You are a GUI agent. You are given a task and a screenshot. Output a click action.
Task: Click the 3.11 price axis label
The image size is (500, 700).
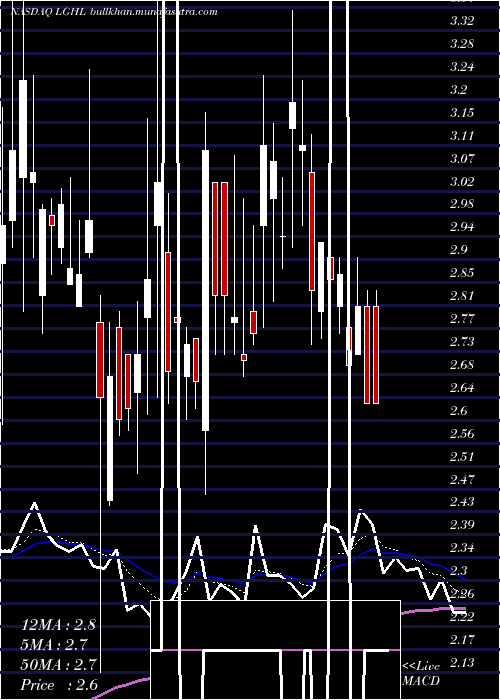[462, 135]
